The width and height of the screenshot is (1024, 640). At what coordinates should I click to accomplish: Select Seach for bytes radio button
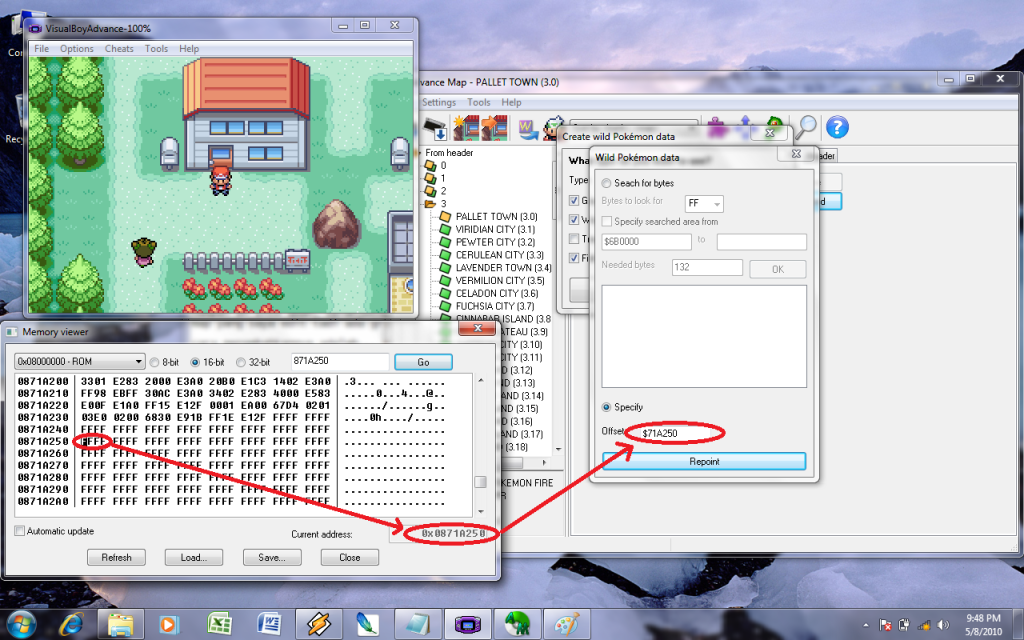tap(606, 183)
